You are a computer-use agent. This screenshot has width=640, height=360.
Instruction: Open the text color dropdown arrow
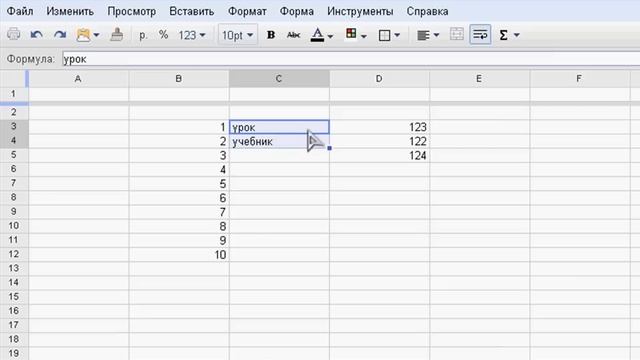click(x=330, y=36)
